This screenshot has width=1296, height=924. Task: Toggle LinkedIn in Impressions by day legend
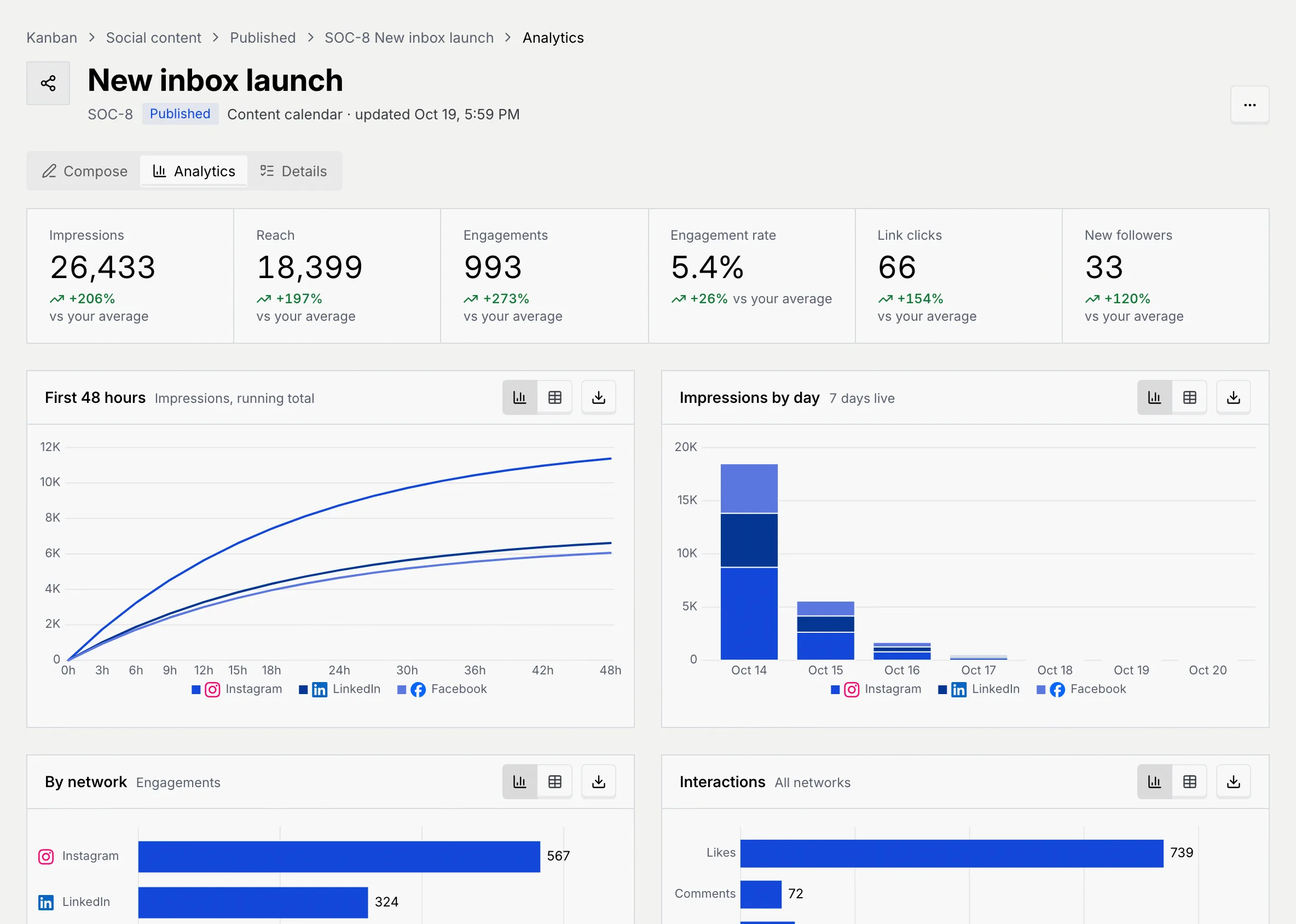(x=979, y=689)
